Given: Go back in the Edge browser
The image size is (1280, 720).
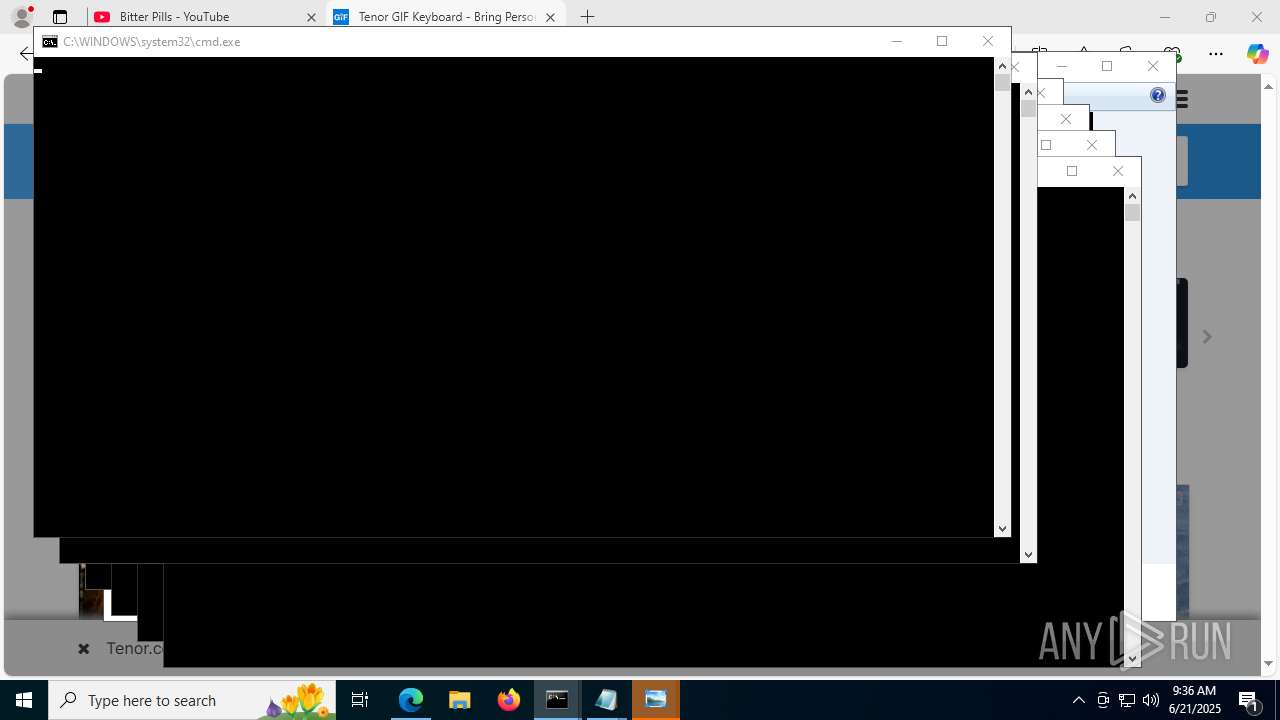Looking at the screenshot, I should click(x=26, y=54).
